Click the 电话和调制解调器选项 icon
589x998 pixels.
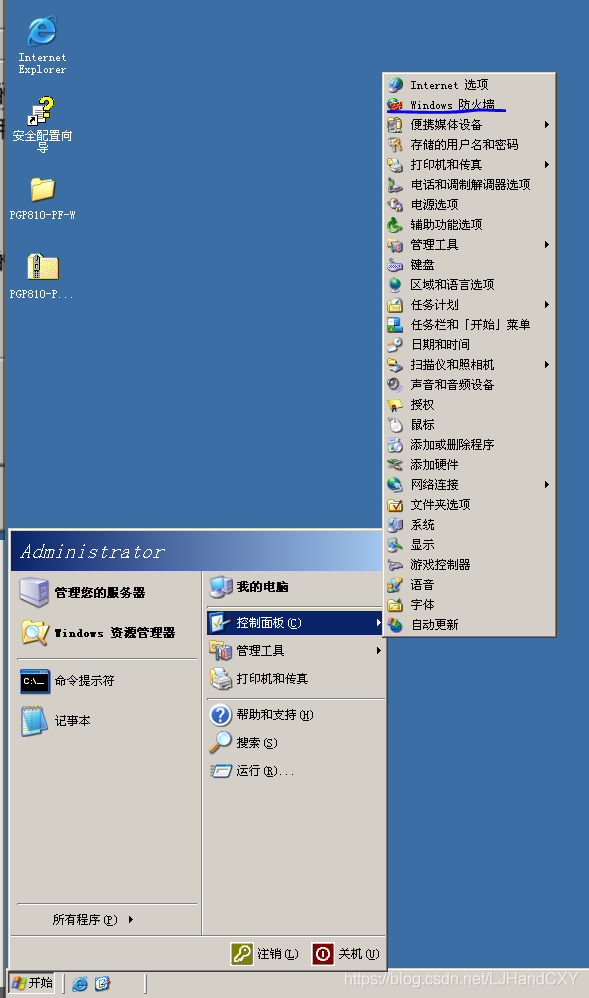(395, 185)
